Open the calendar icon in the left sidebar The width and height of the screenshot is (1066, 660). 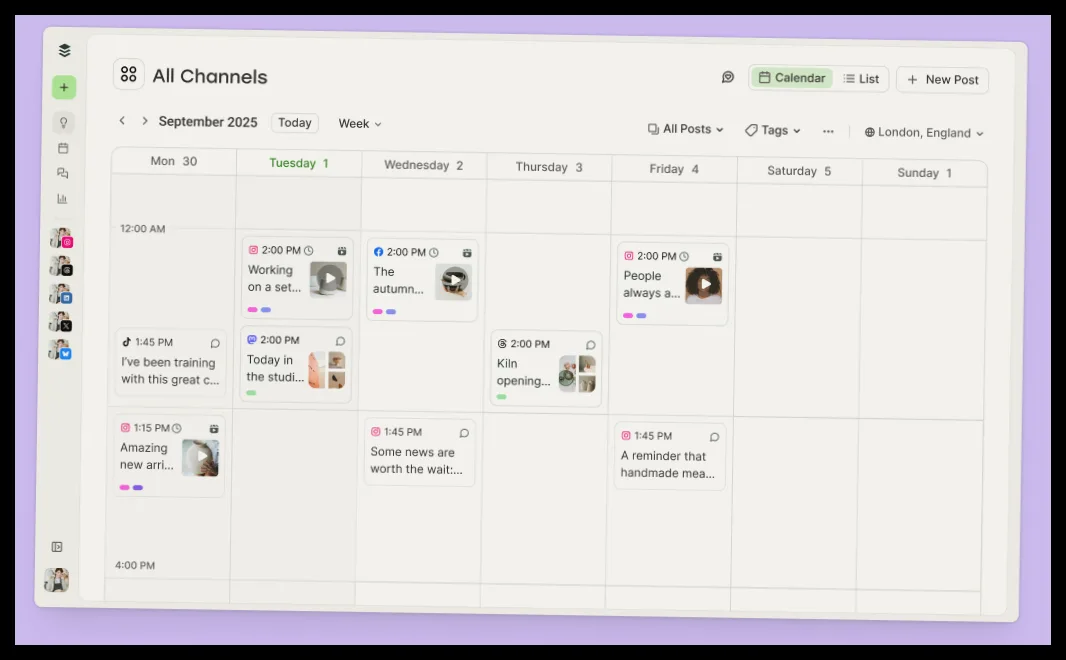63,148
